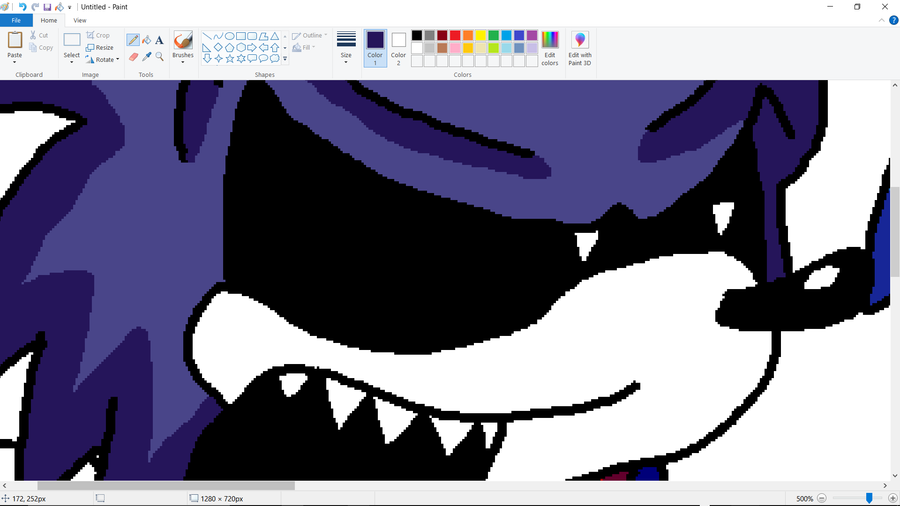This screenshot has height=506, width=900.
Task: Open the File menu
Action: (16, 20)
